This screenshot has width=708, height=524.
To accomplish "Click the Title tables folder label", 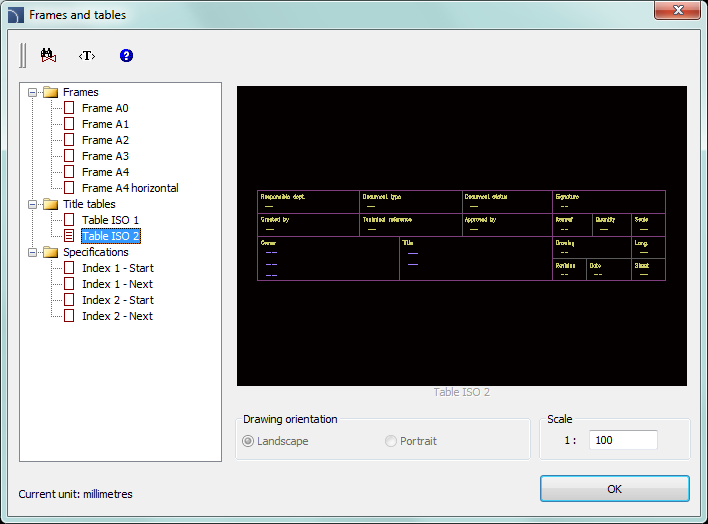I will click(x=89, y=204).
